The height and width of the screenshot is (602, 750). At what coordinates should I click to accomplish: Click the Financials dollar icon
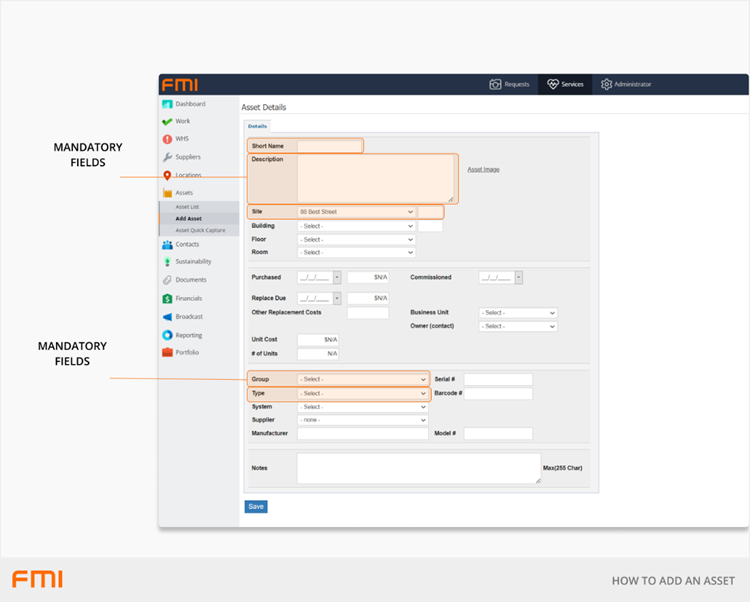[167, 298]
